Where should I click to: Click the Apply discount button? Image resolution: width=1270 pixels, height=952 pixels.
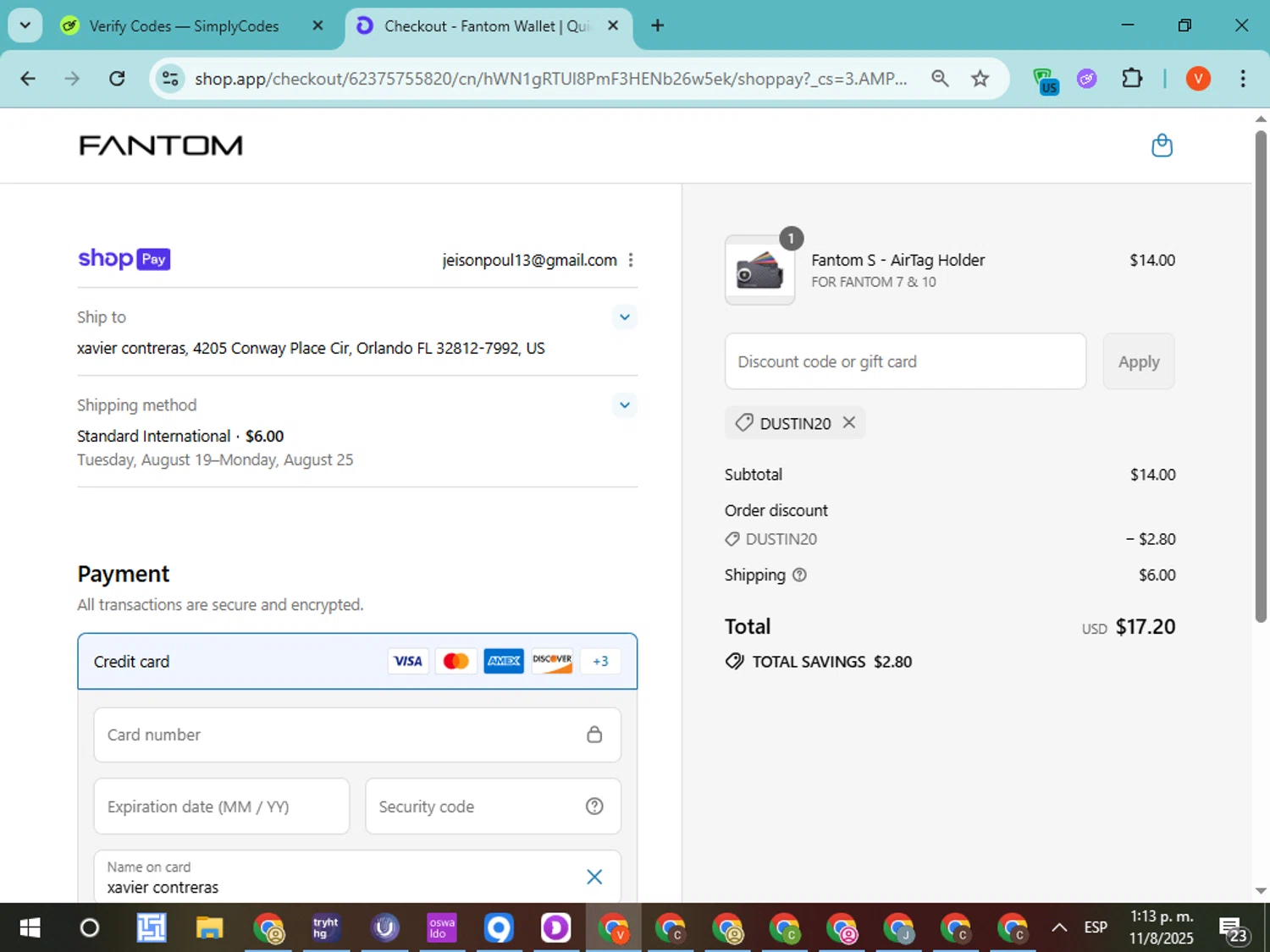click(1139, 361)
